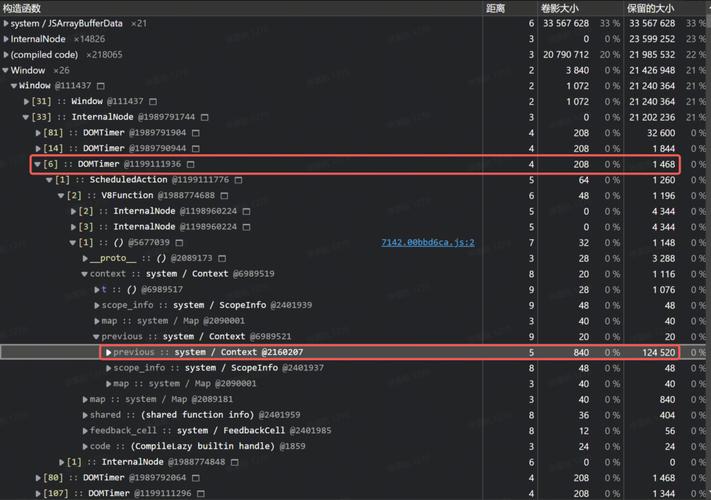Expand the feedback_cell FeedbackCell entry
The image size is (711, 500).
click(x=84, y=431)
